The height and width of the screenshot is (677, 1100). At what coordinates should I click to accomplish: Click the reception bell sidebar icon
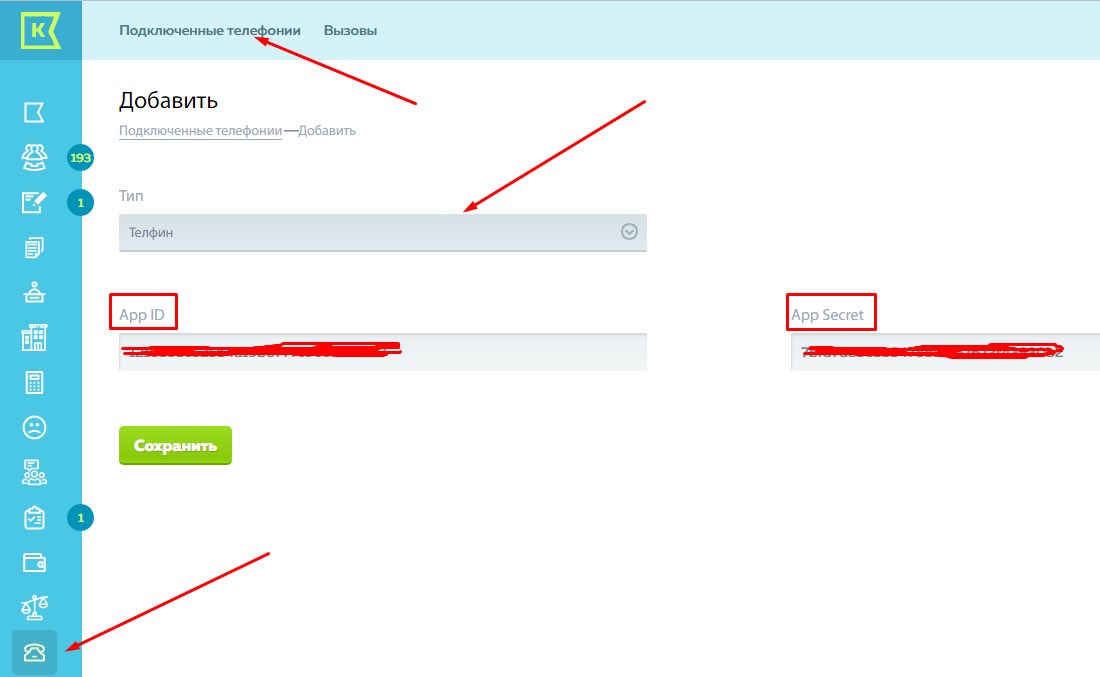34,293
